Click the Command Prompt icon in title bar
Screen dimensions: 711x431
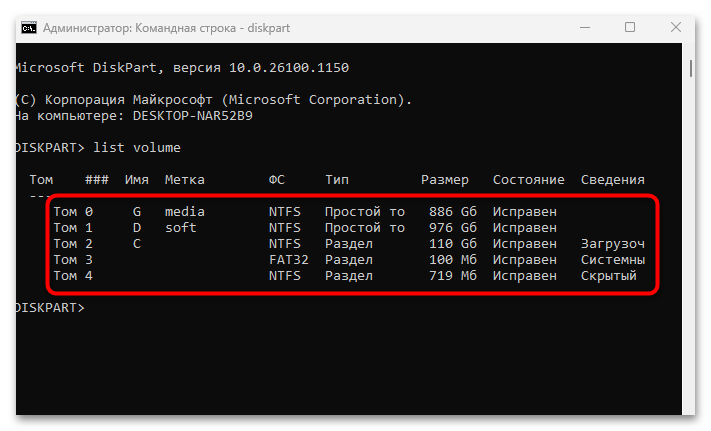point(29,28)
